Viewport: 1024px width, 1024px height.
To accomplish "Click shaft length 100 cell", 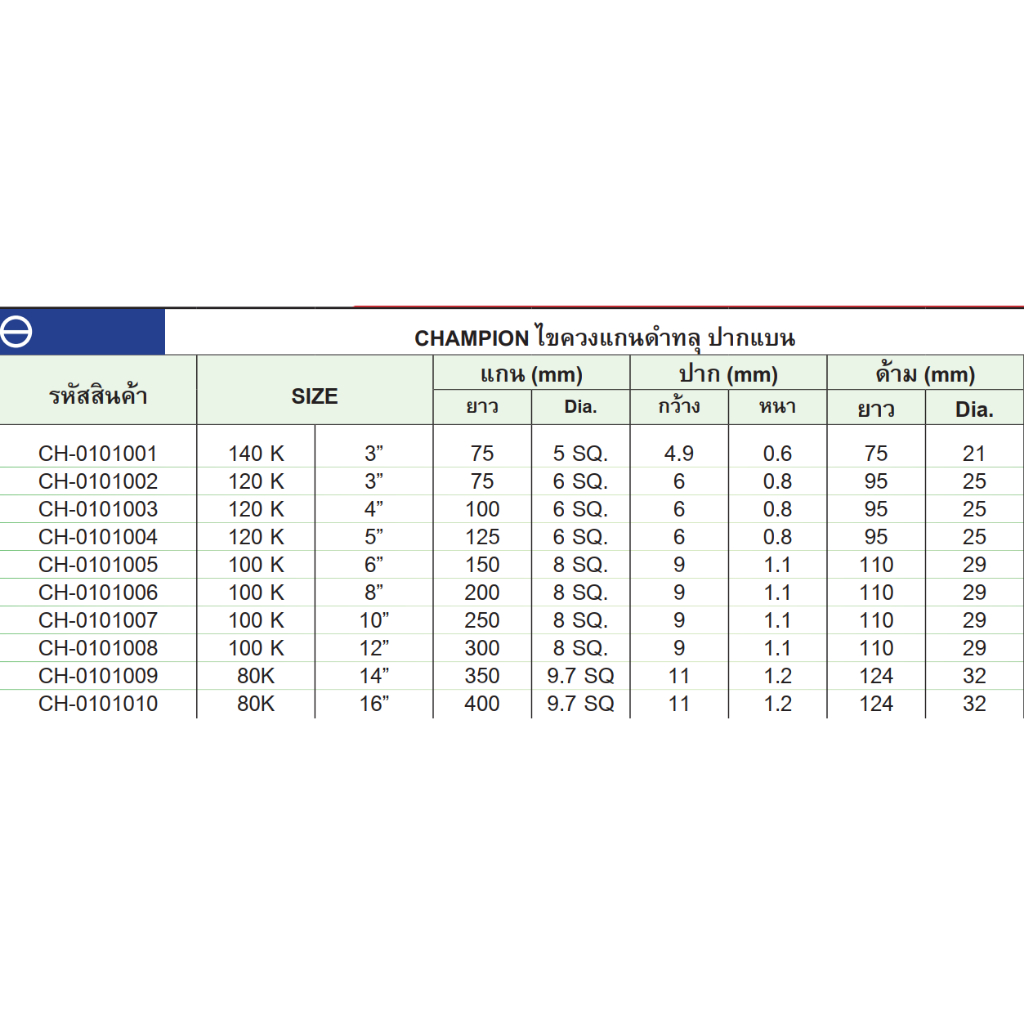I will (482, 509).
